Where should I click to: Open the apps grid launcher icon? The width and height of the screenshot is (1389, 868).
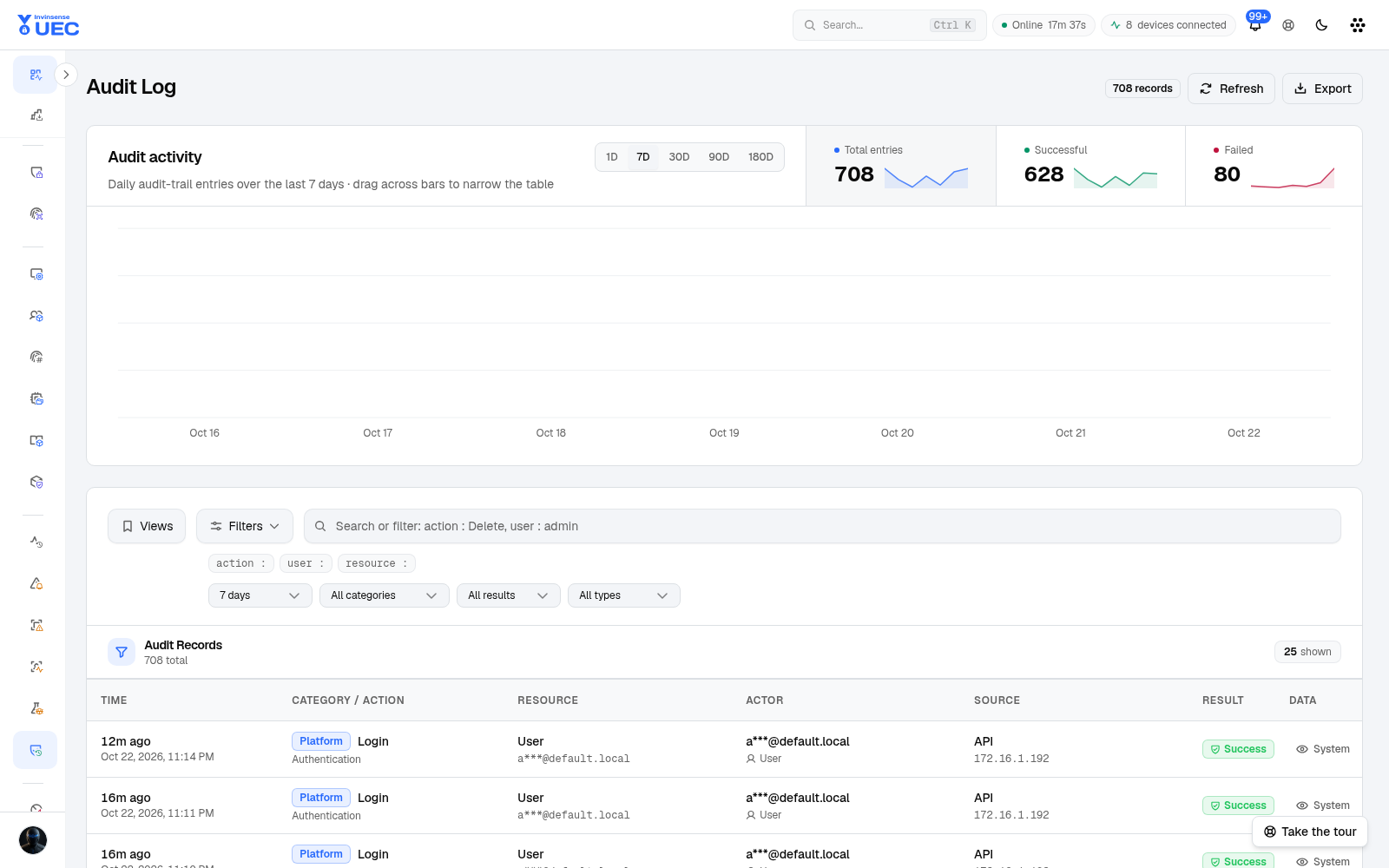pos(1358,25)
